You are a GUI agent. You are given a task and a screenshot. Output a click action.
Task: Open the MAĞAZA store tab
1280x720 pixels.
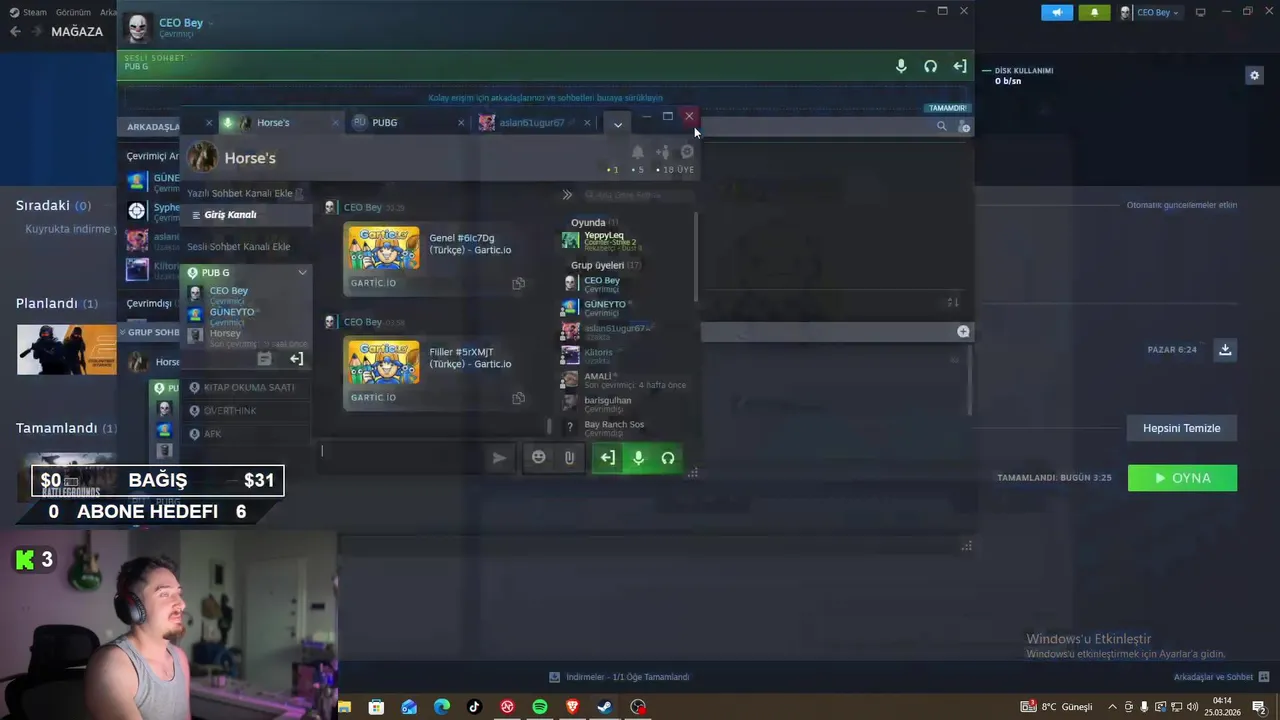[77, 31]
